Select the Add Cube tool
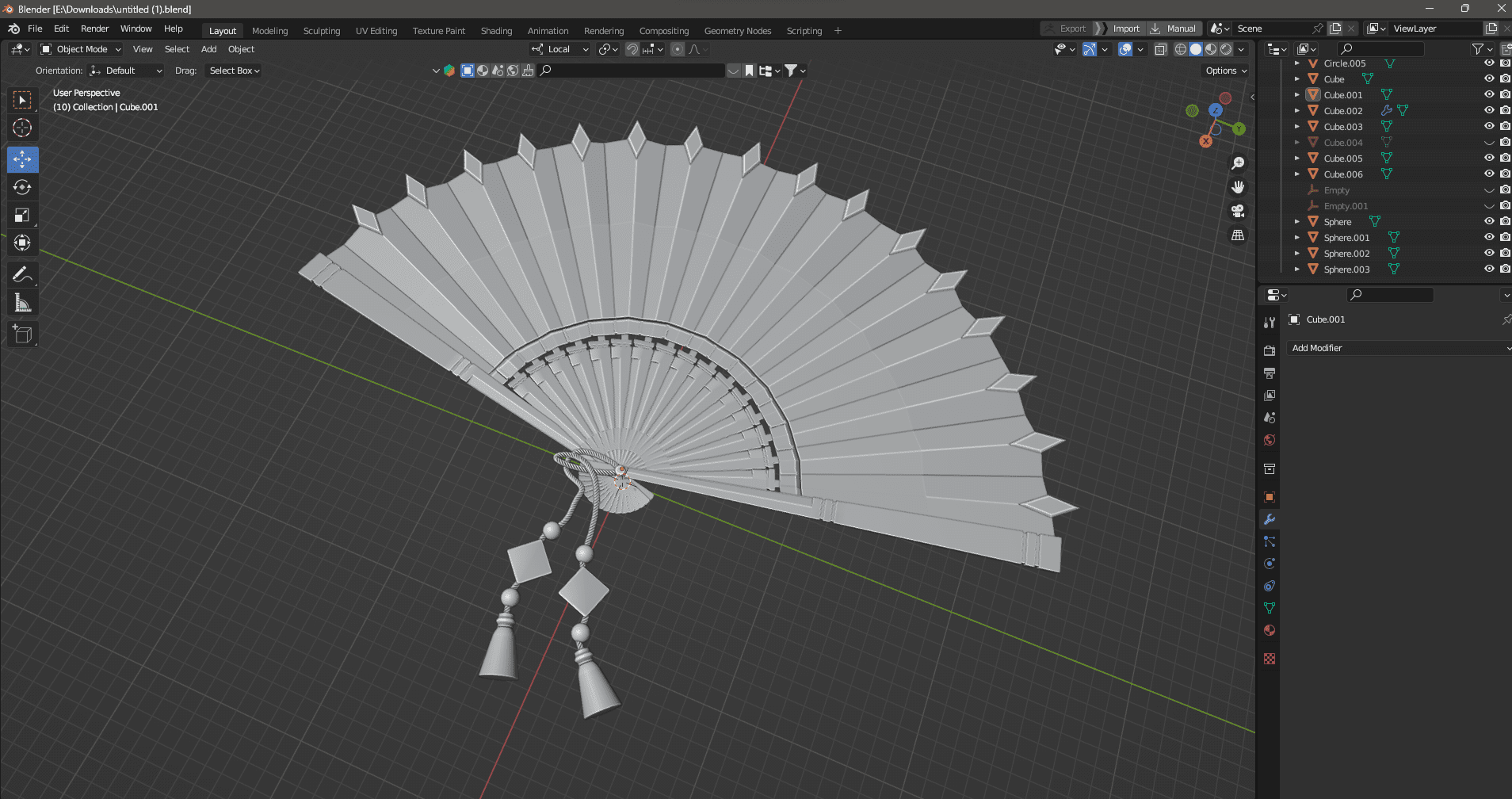The width and height of the screenshot is (1512, 799). (x=22, y=335)
